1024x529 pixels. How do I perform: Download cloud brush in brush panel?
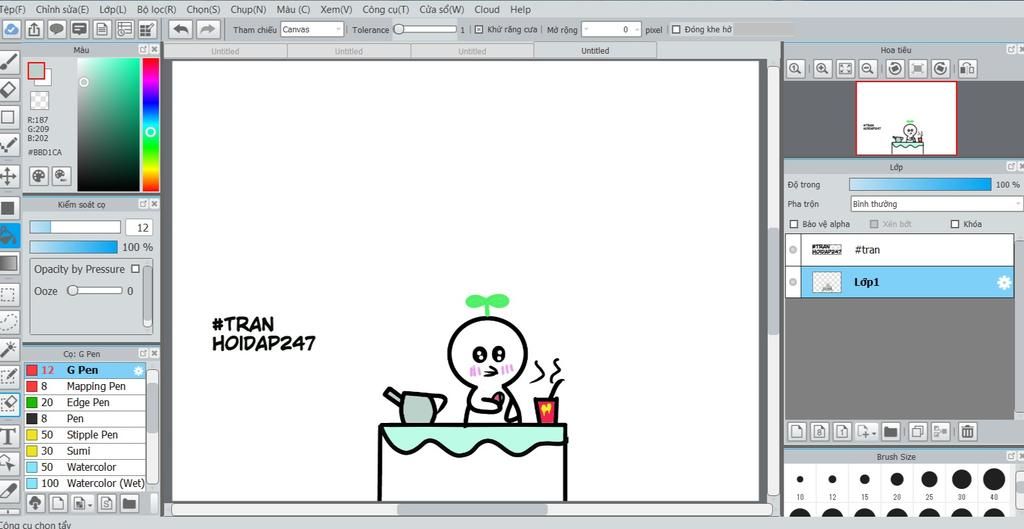coord(36,503)
